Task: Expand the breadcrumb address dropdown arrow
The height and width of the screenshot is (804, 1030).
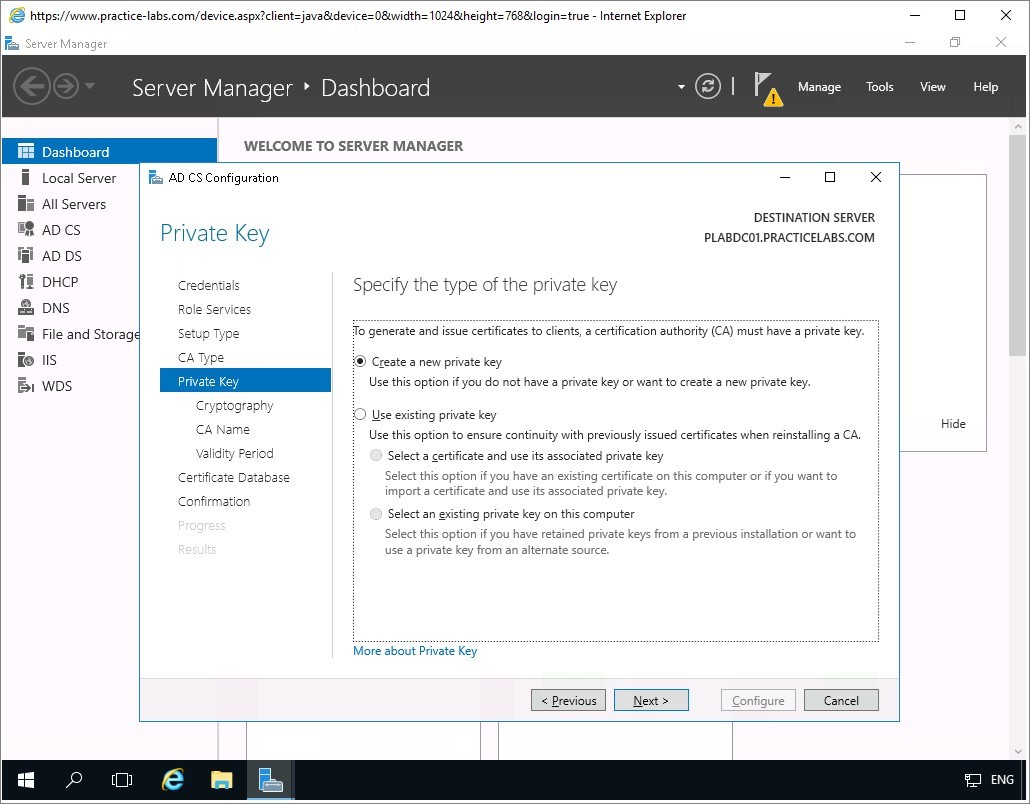Action: 681,87
